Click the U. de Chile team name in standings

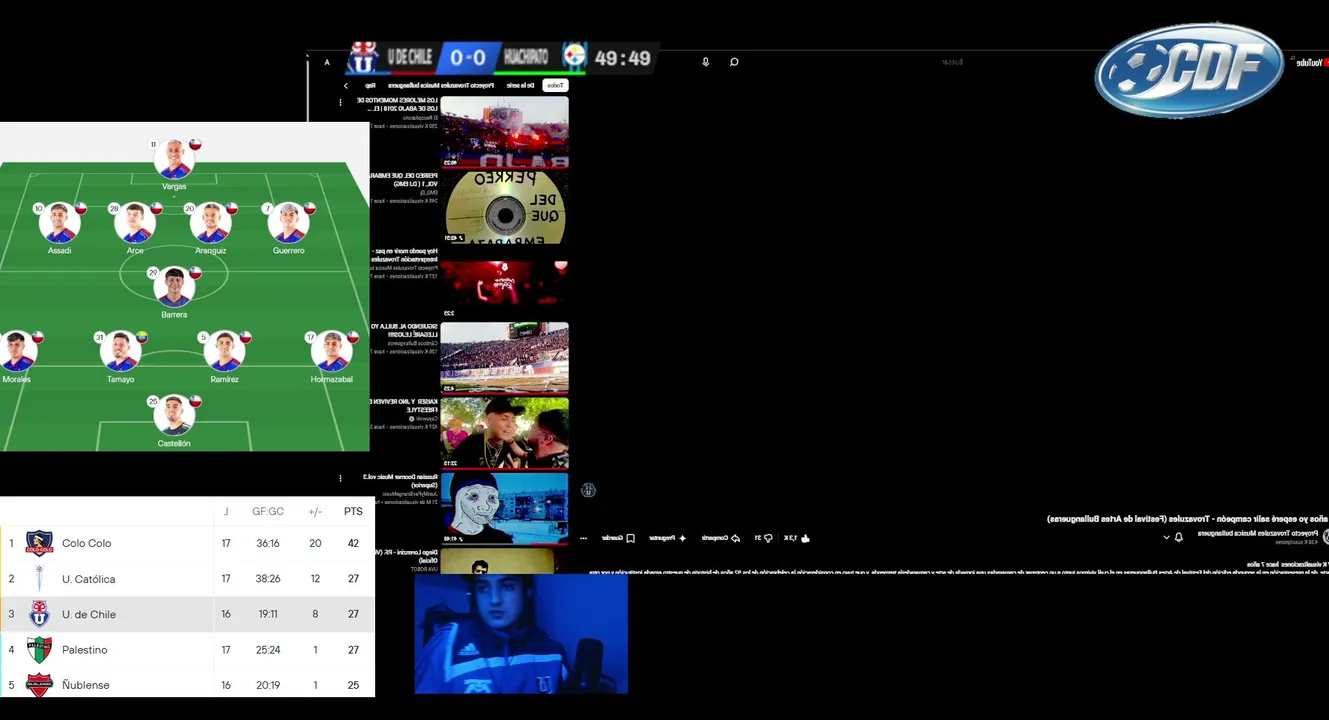pyautogui.click(x=89, y=614)
